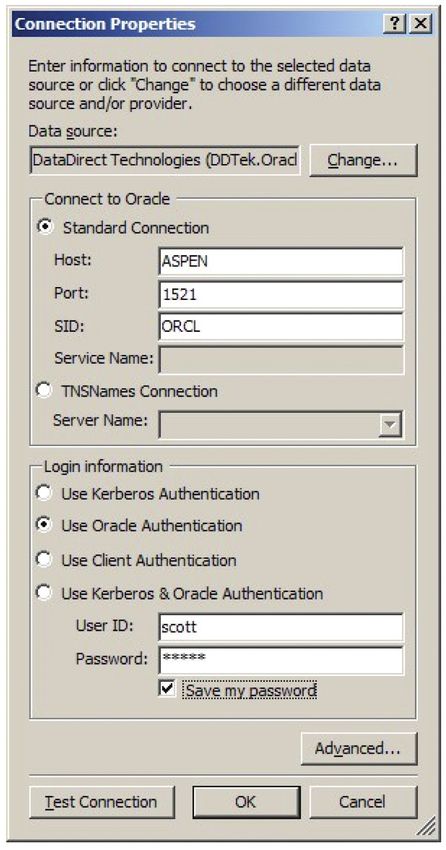446x850 pixels.
Task: Confirm with the OK button
Action: point(246,802)
